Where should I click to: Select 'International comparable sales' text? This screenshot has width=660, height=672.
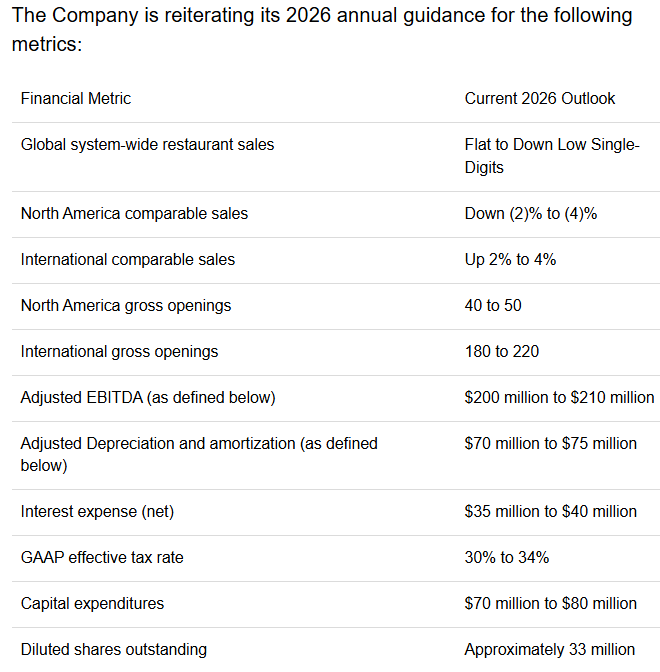(128, 260)
